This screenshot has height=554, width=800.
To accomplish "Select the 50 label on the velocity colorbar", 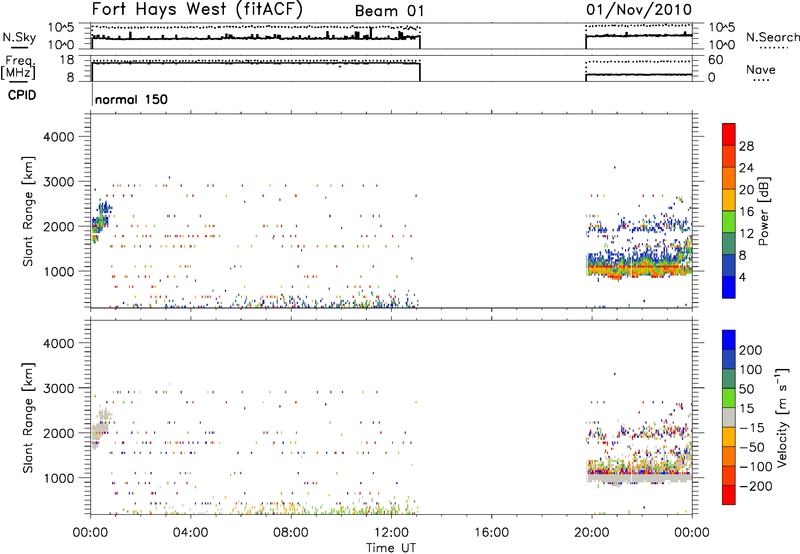I will click(746, 389).
